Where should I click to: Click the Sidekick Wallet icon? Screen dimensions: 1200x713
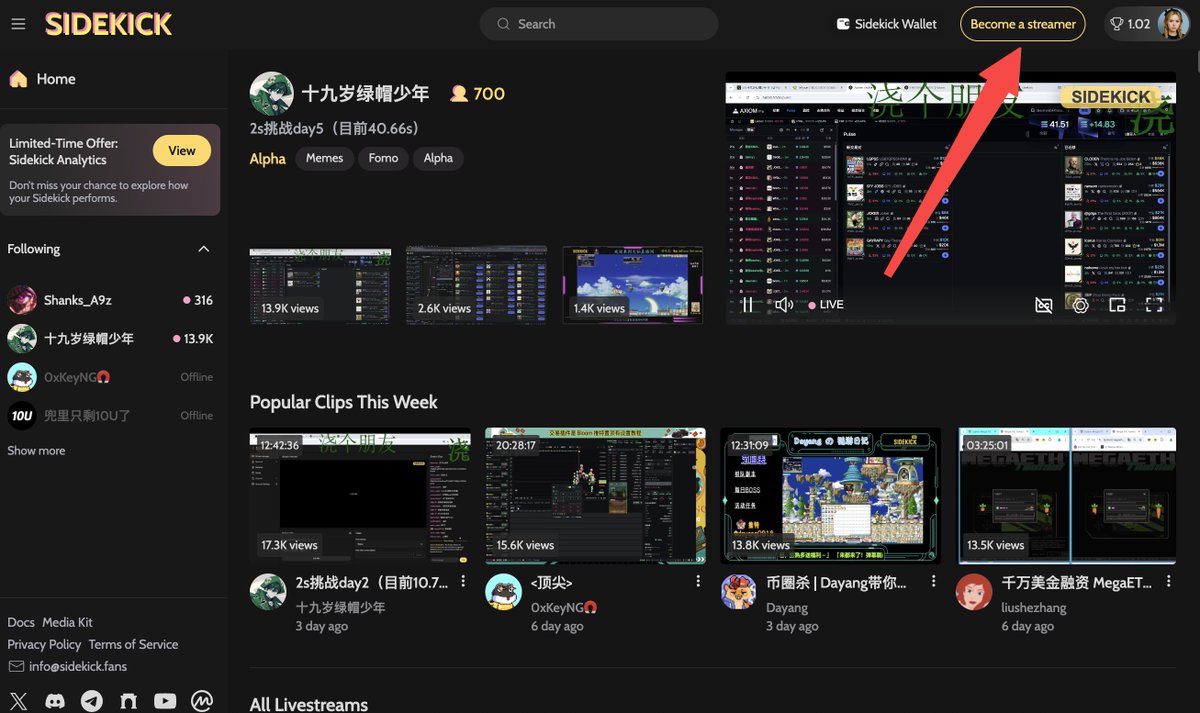click(843, 24)
